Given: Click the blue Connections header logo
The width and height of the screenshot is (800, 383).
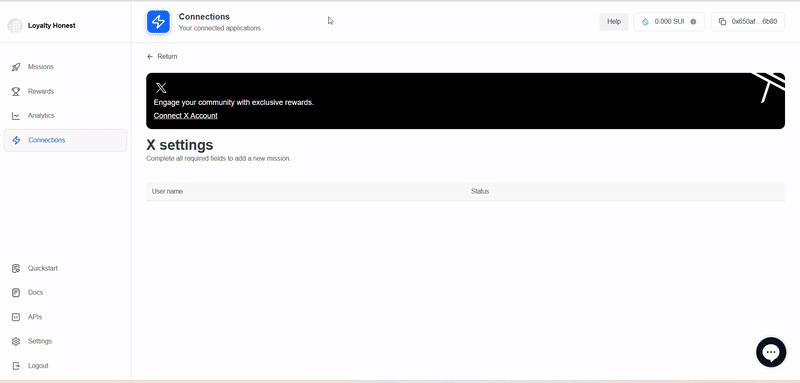Looking at the screenshot, I should (x=158, y=22).
